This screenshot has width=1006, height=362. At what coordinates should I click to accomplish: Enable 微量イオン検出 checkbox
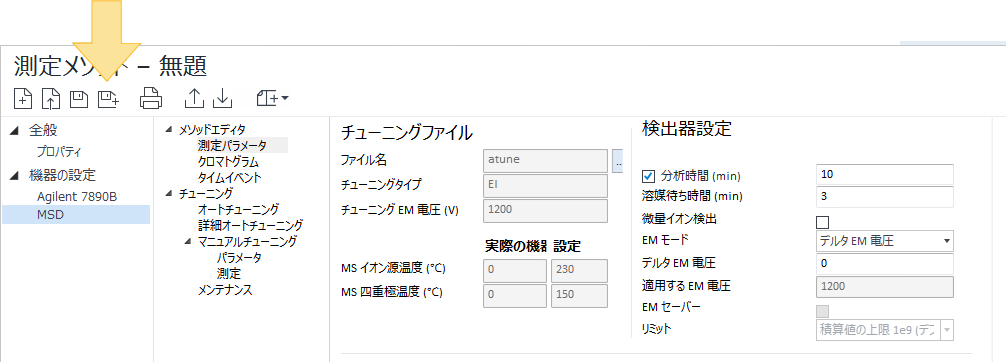[x=823, y=223]
